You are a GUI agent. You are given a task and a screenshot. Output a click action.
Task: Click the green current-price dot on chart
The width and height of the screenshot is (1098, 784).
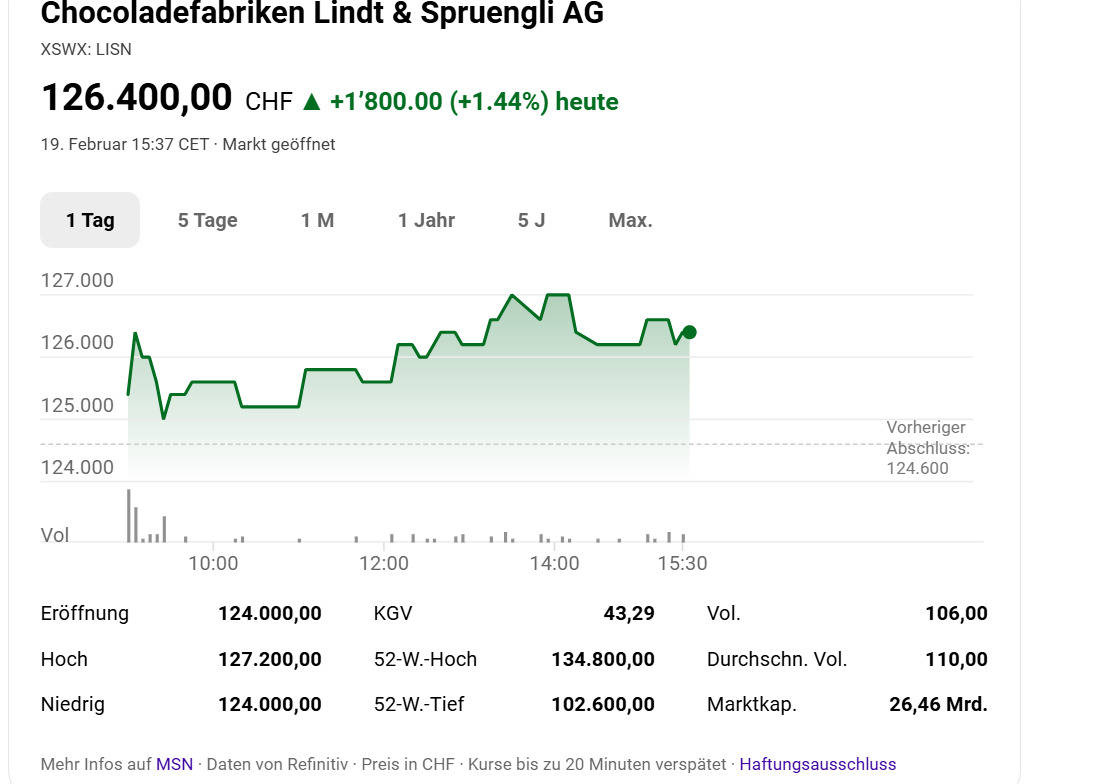pos(689,332)
